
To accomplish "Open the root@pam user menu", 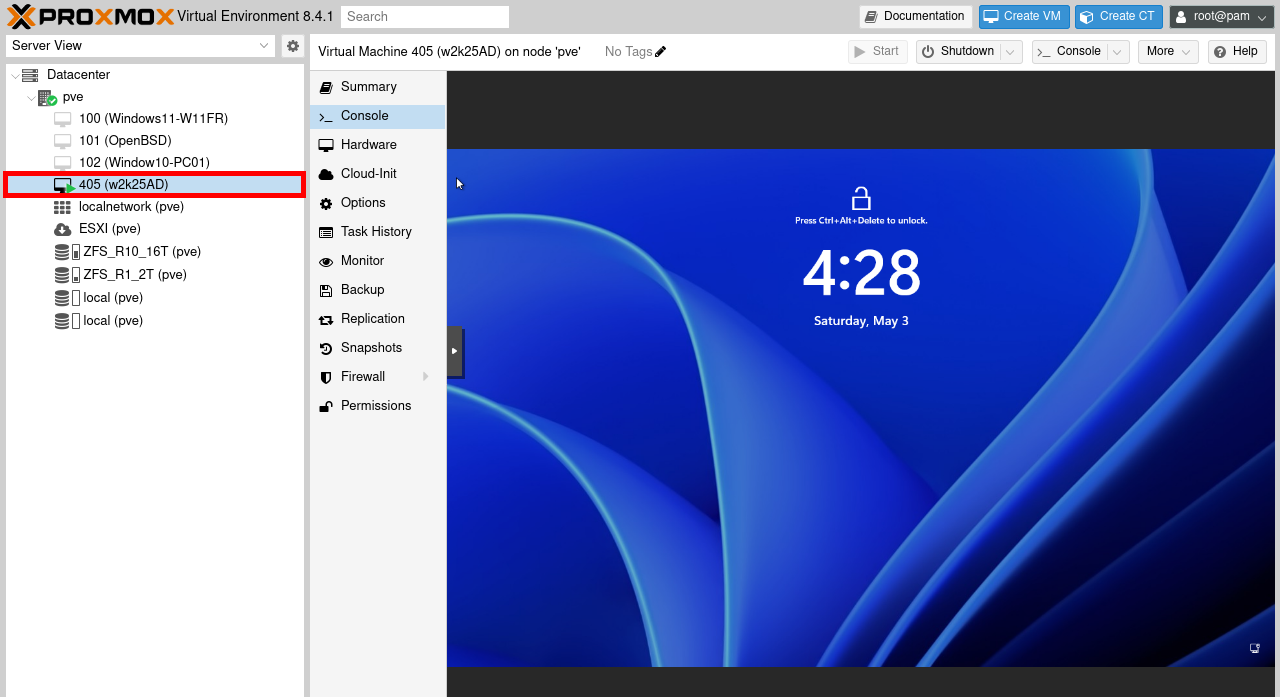I will 1219,16.
